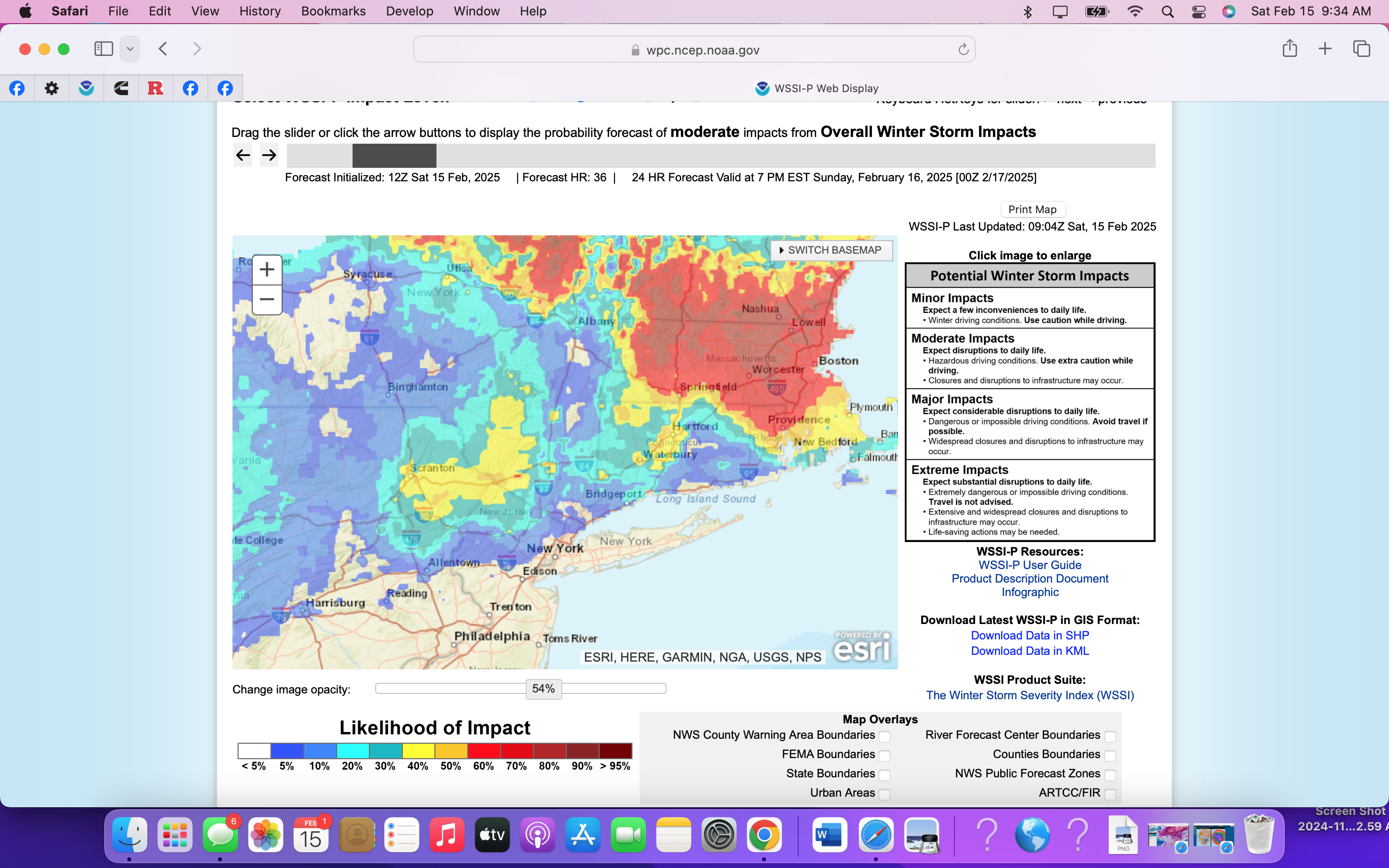Show the Safari sidebar
This screenshot has height=868, width=1389.
click(104, 49)
